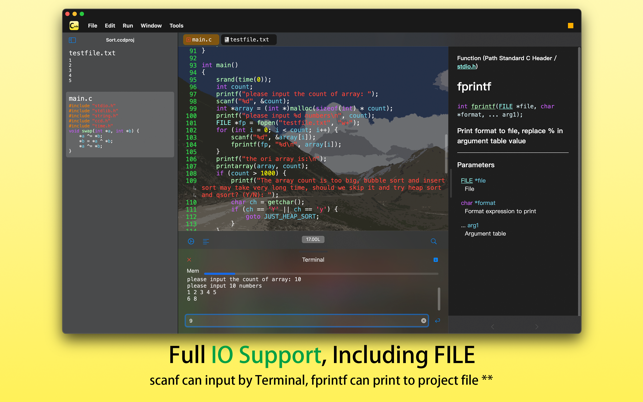
Task: Open the stdio.h header link
Action: click(x=467, y=66)
